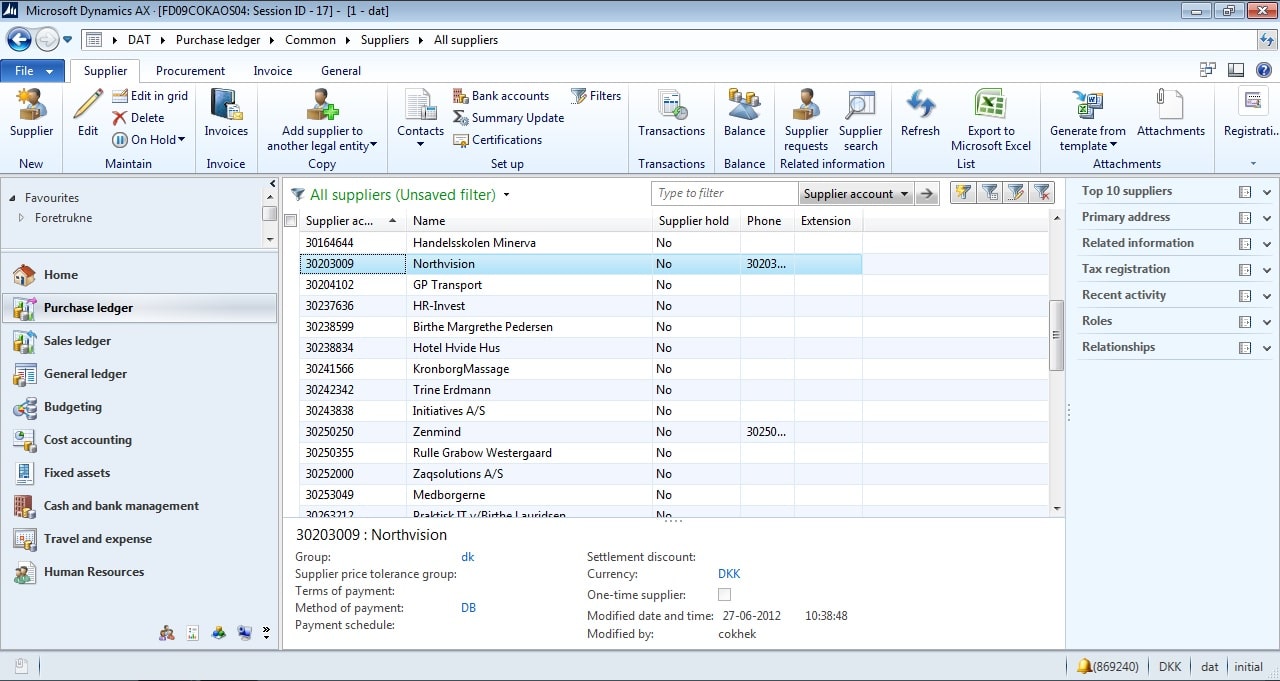
Task: Switch to the Invoice tab
Action: tap(272, 71)
